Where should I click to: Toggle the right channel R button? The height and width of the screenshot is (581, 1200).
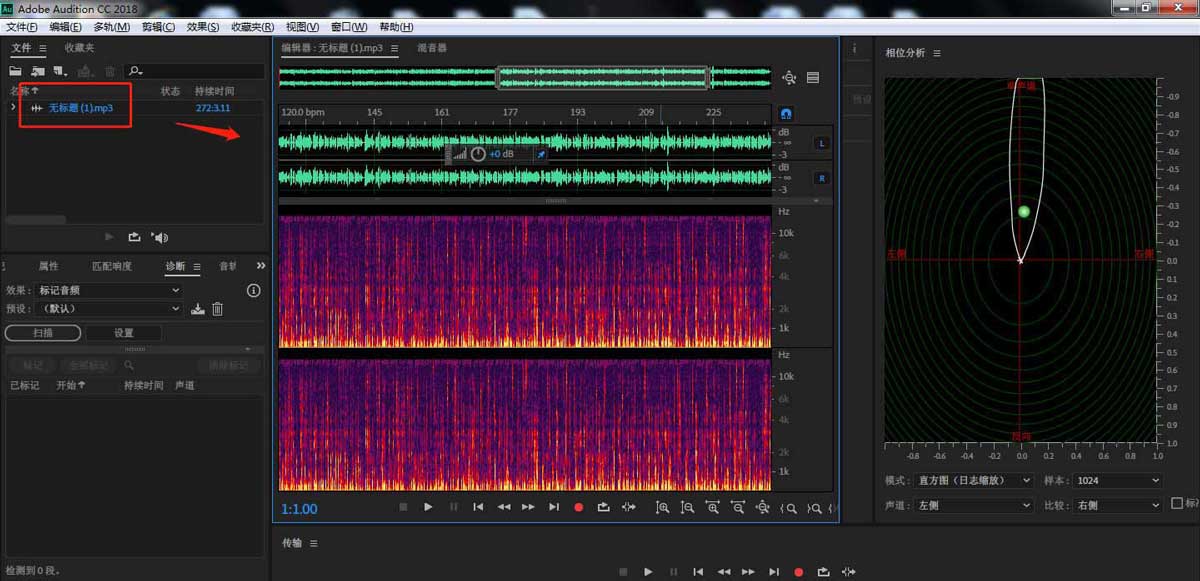(822, 178)
